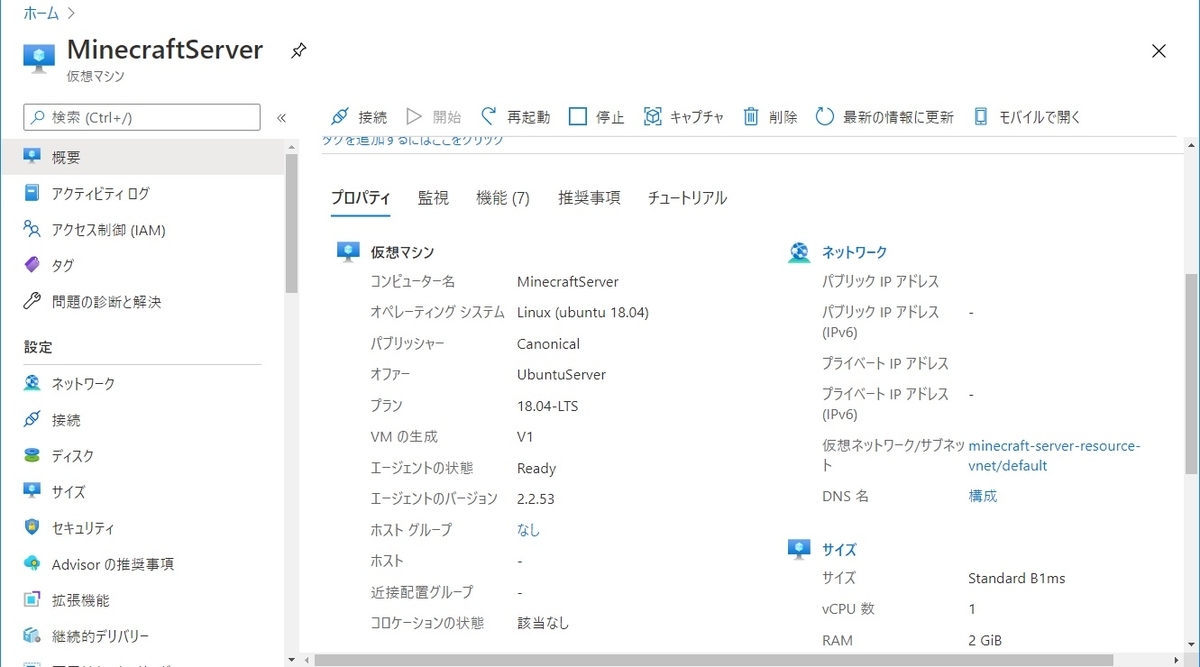This screenshot has height=667, width=1200.
Task: Click the 検索 (Ctrl+/) search field
Action: coord(140,117)
